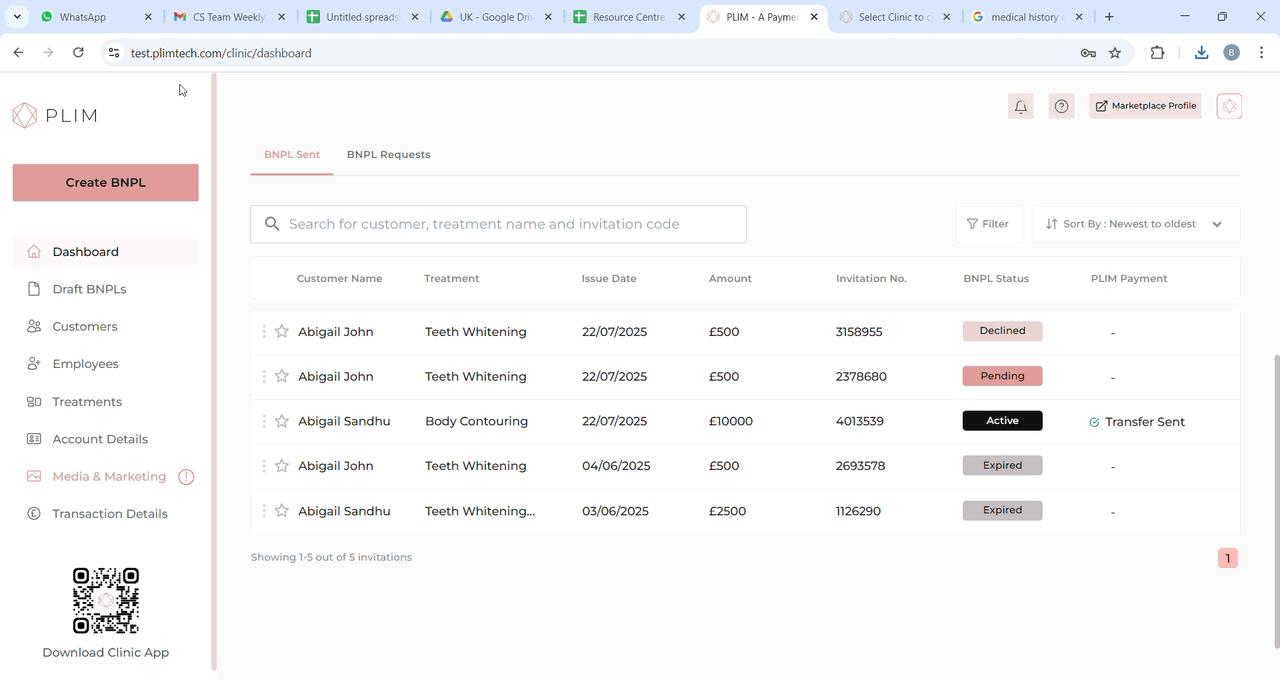Click the Account Details card icon
Image resolution: width=1280 pixels, height=680 pixels.
(x=34, y=439)
